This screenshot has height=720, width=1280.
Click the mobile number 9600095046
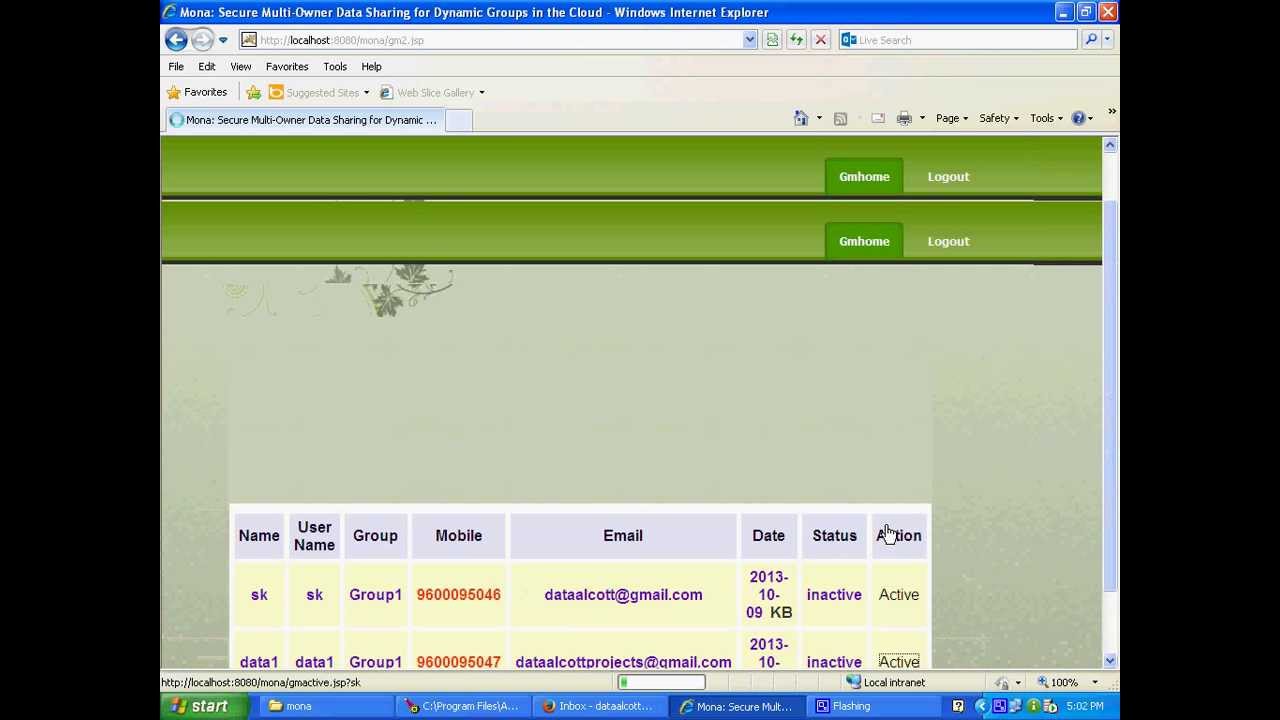point(459,595)
